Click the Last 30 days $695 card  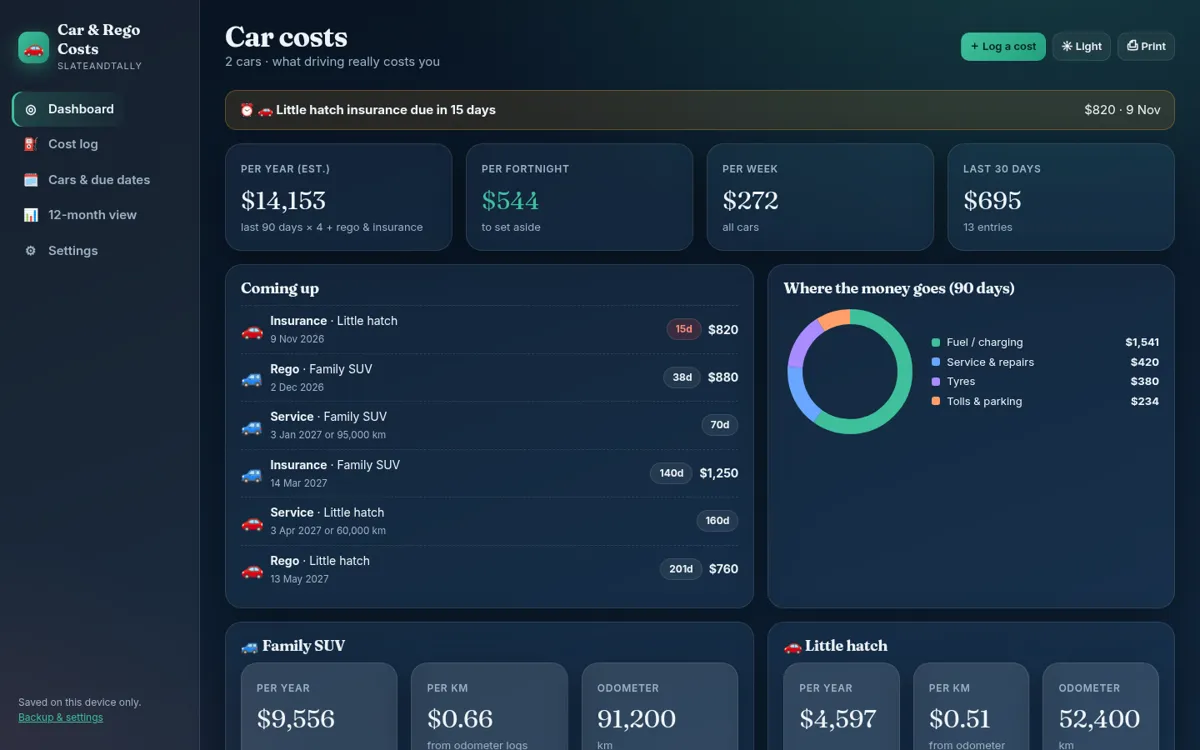(x=1061, y=197)
